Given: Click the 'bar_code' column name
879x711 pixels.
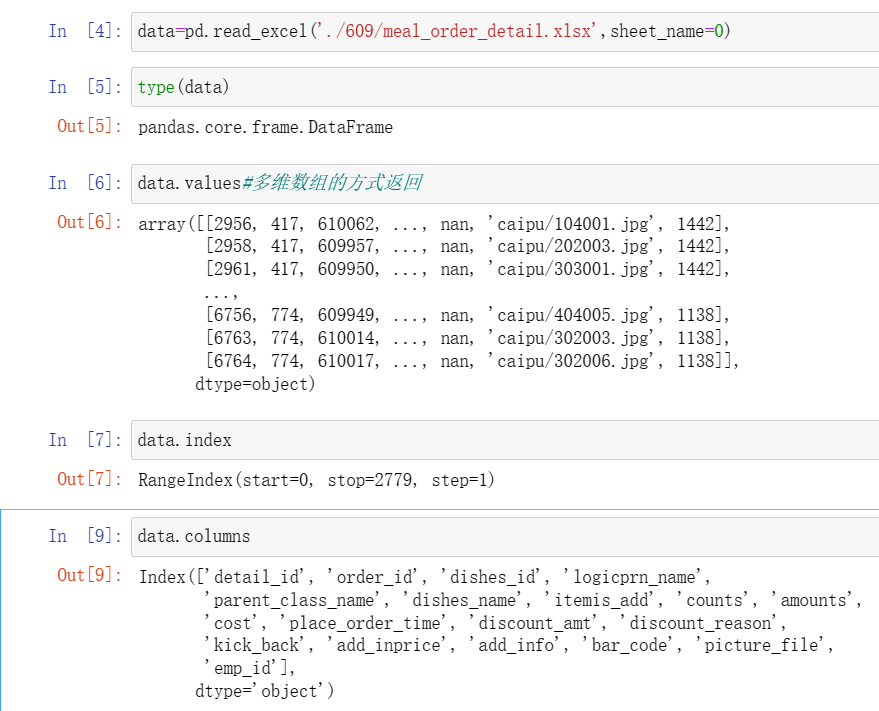Looking at the screenshot, I should [628, 645].
